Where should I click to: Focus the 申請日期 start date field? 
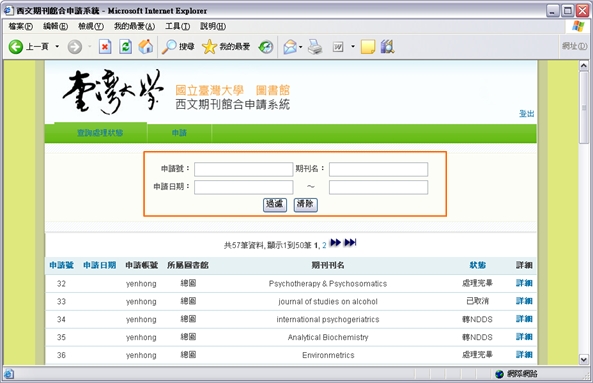(244, 187)
